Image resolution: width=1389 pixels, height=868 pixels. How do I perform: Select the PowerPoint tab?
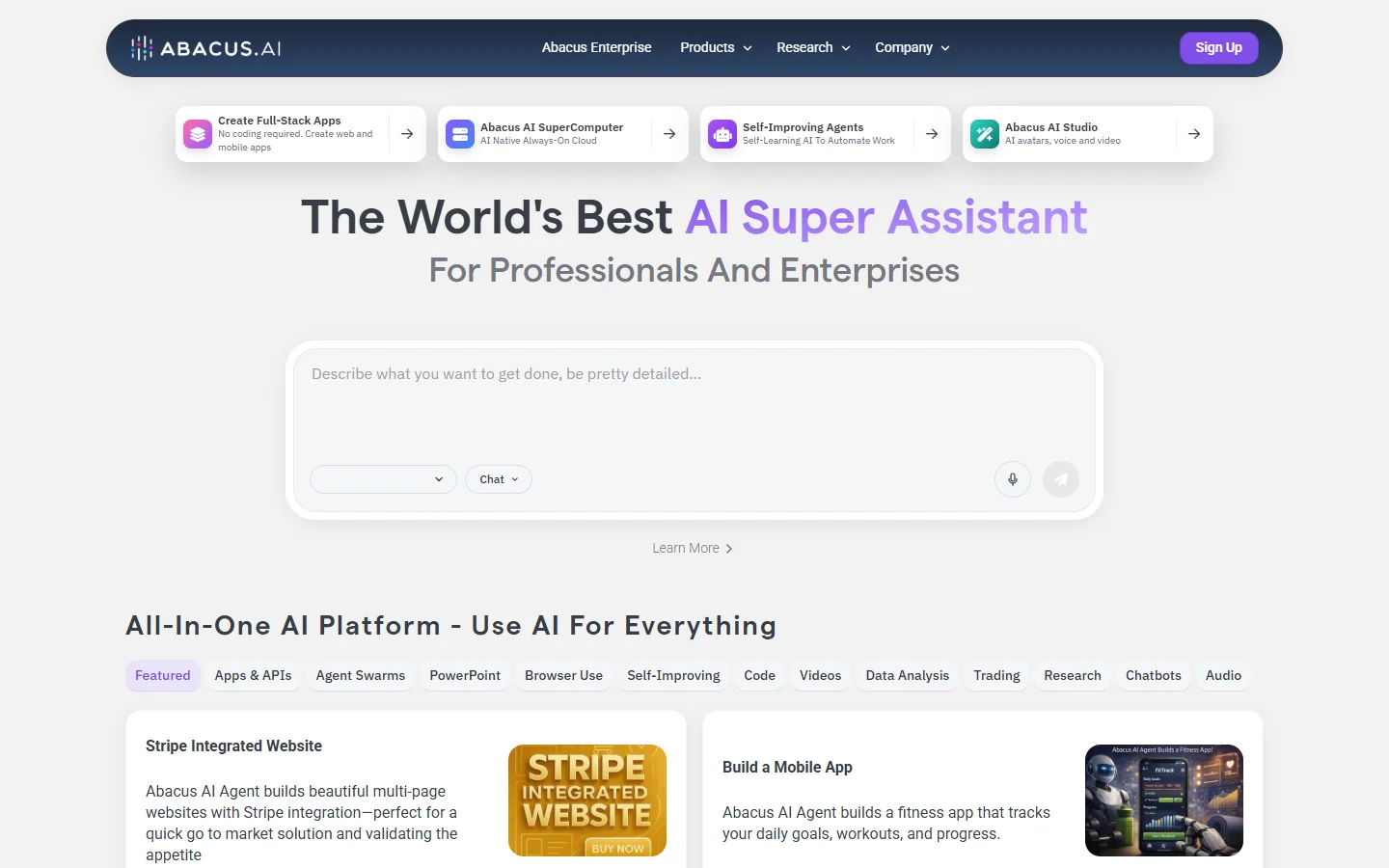(465, 676)
